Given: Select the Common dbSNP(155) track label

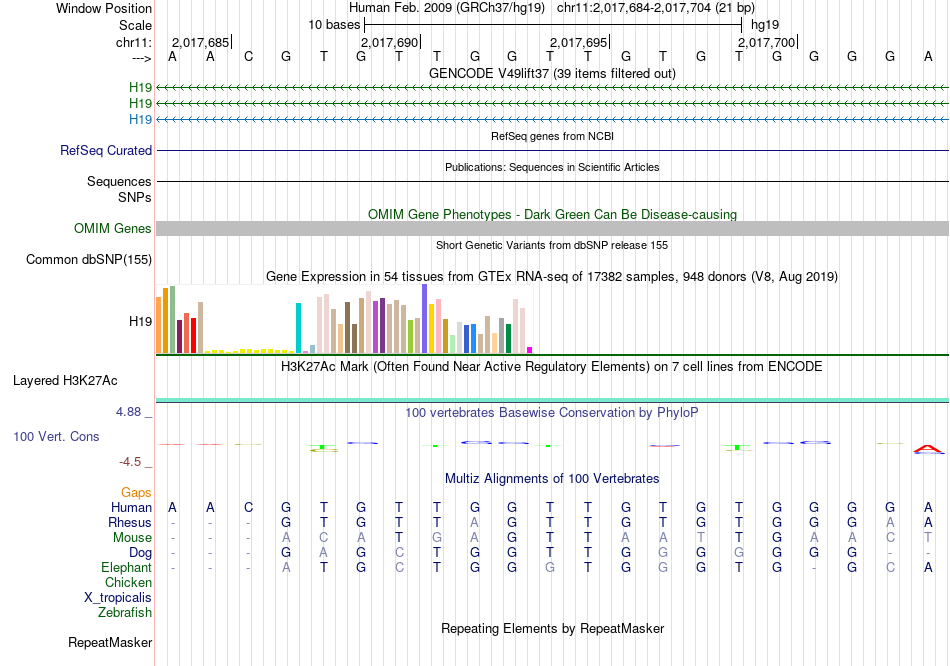Looking at the screenshot, I should pyautogui.click(x=89, y=260).
